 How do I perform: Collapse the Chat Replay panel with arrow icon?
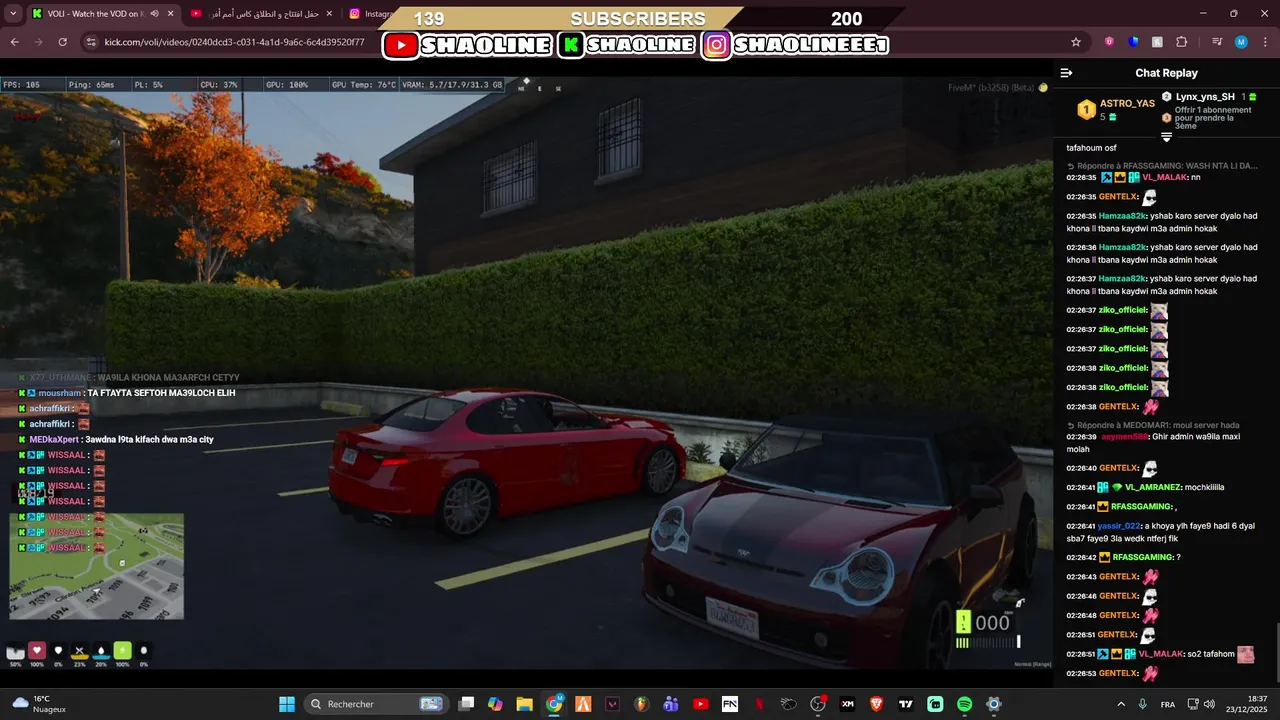[x=1066, y=73]
